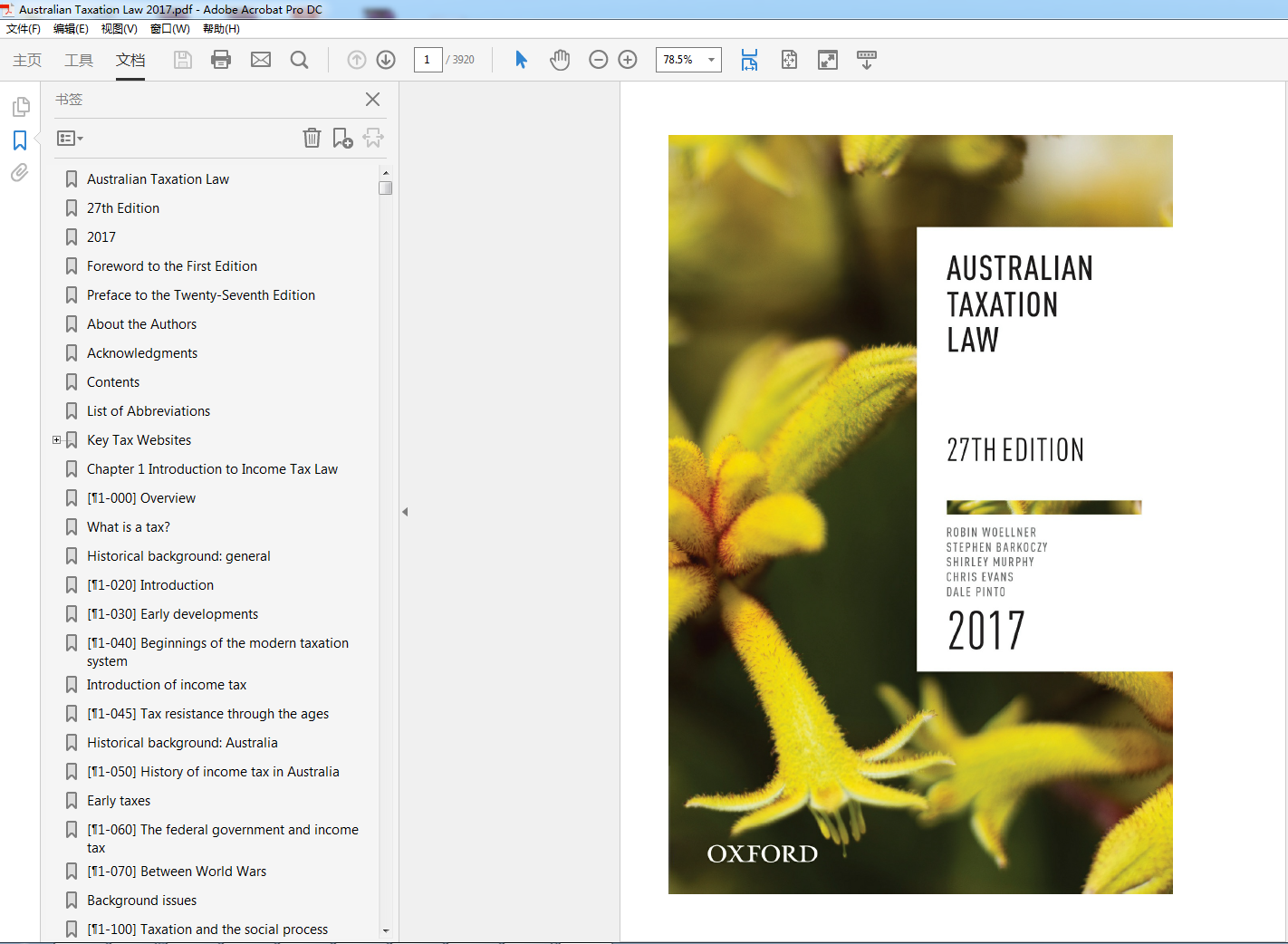Screen dimensions: 1288x944
Task: Expand the Key Tax Websites bookmark
Action: coord(56,440)
